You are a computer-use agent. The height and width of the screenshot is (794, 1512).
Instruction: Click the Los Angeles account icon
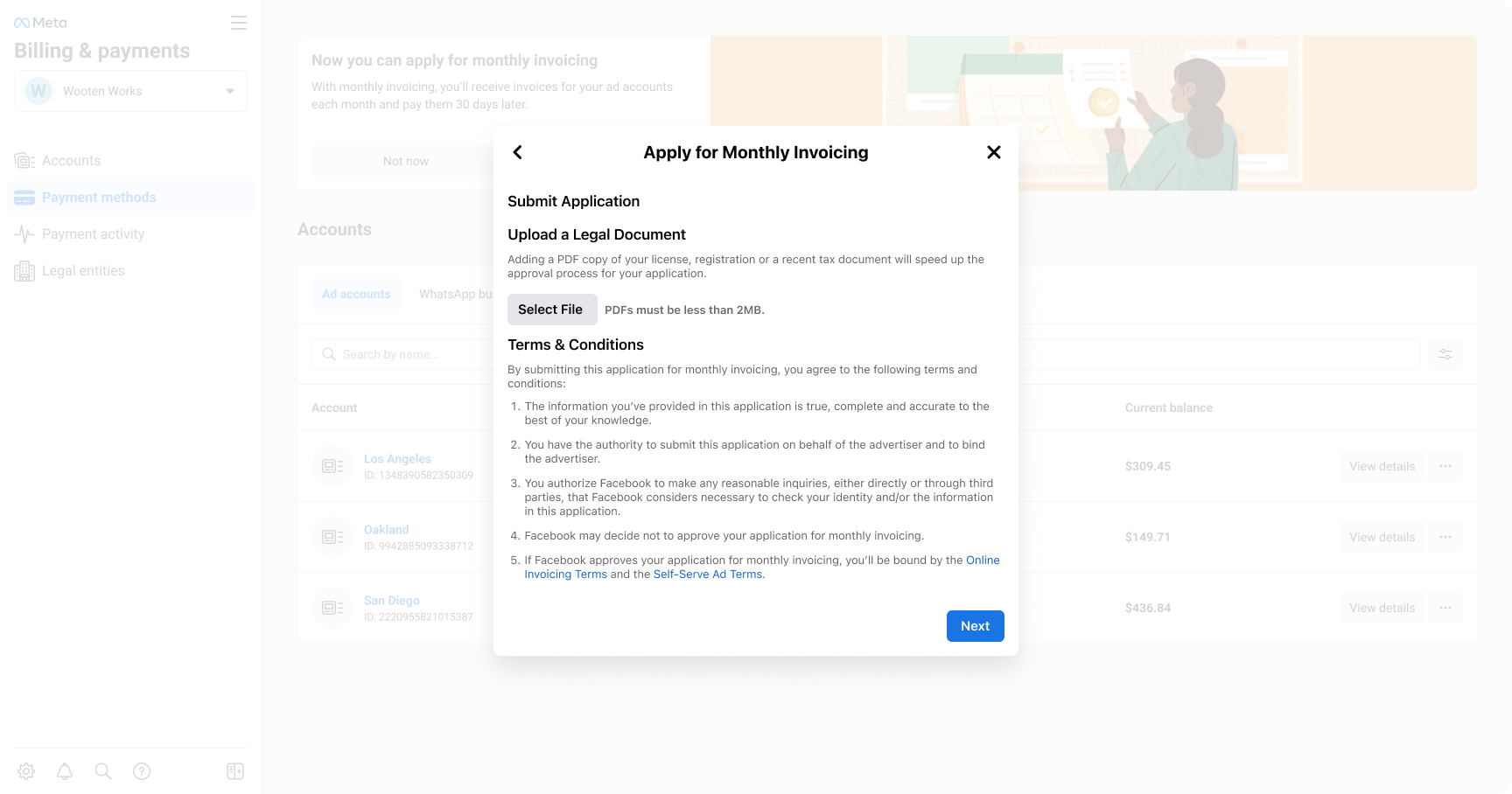[332, 466]
